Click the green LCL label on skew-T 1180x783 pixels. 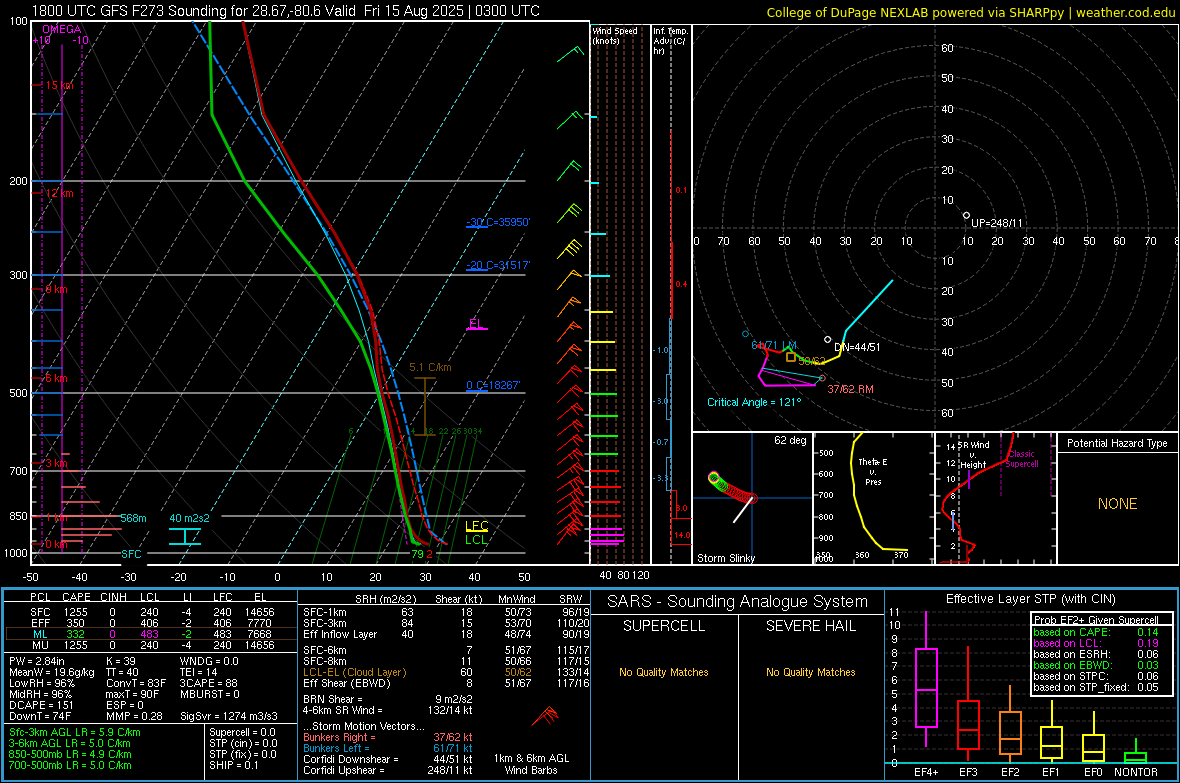476,539
